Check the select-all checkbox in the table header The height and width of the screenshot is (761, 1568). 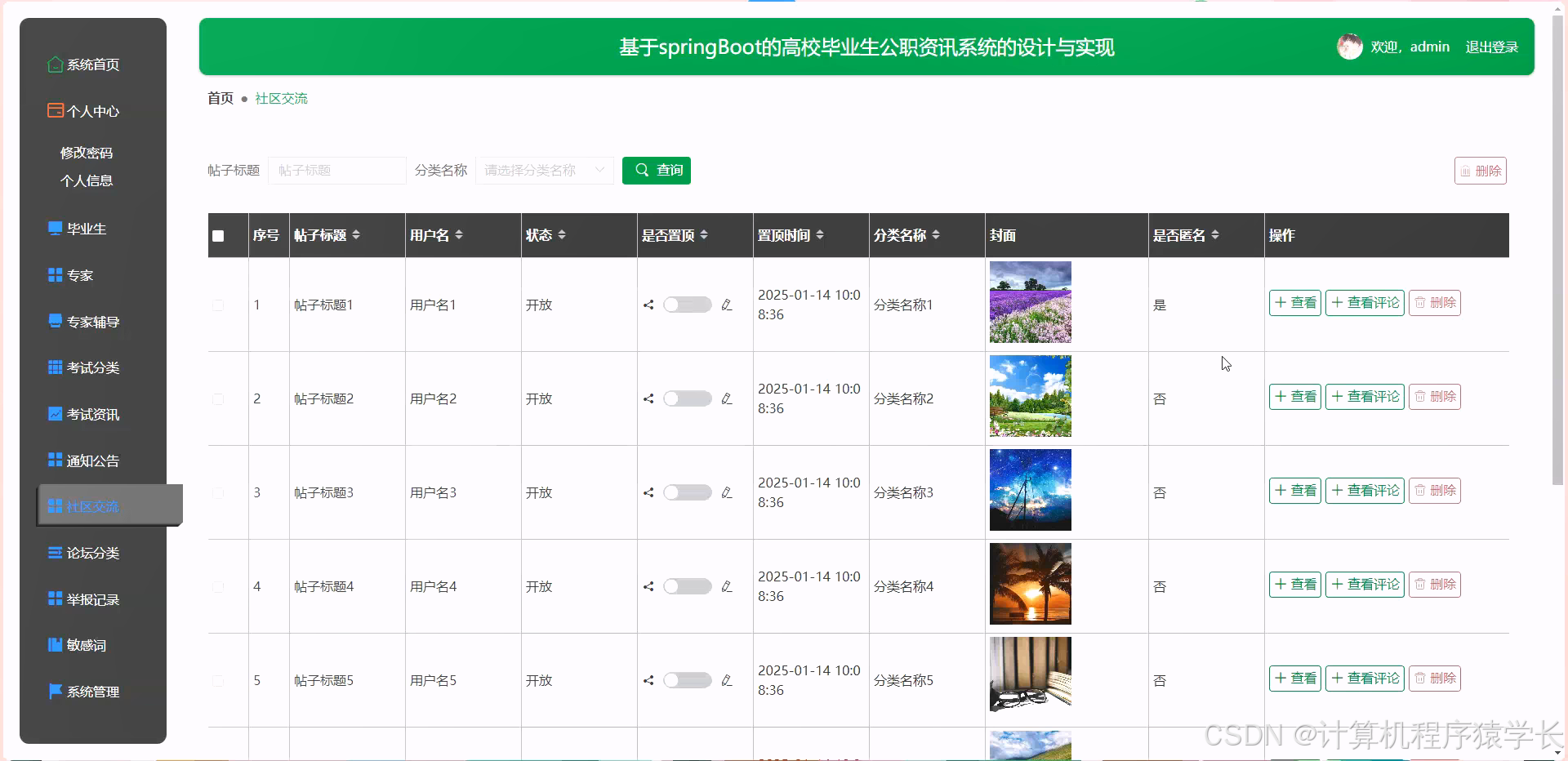click(x=218, y=236)
